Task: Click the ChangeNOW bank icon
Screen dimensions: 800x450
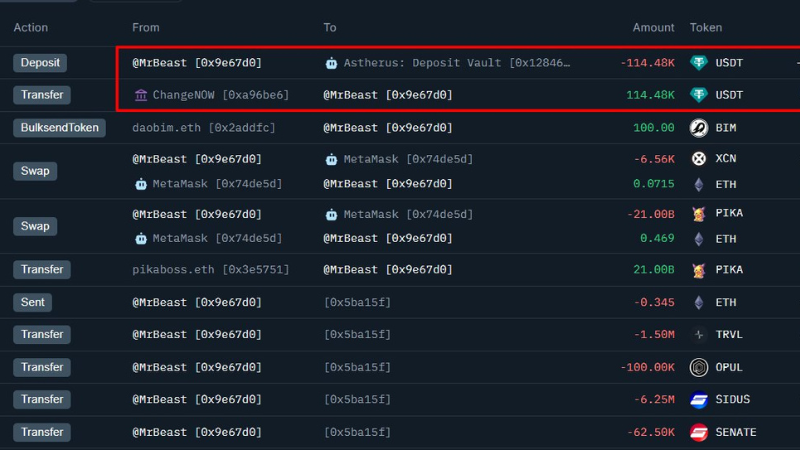Action: click(141, 95)
